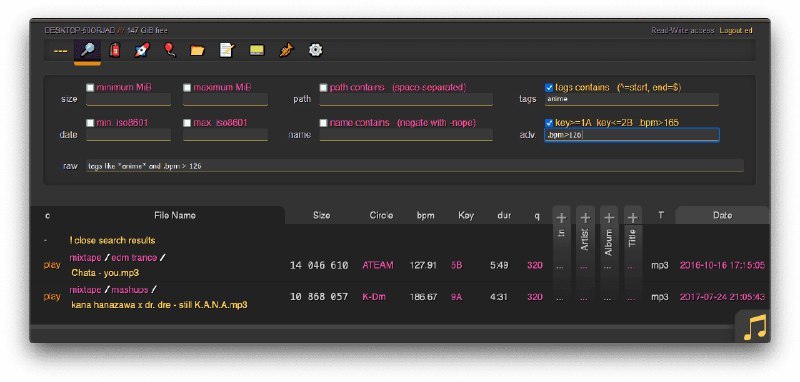Sort results by bpm header
800x382 pixels.
tap(426, 215)
